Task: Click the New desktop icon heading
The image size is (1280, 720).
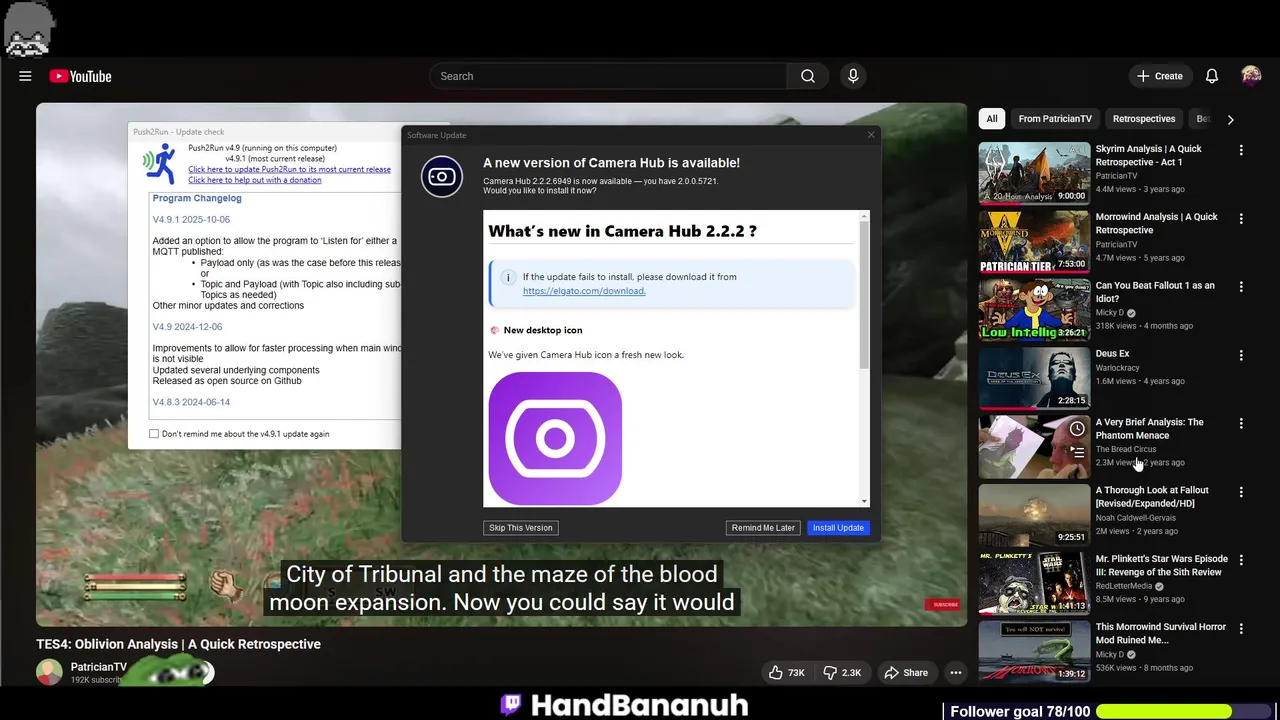Action: pyautogui.click(x=543, y=330)
